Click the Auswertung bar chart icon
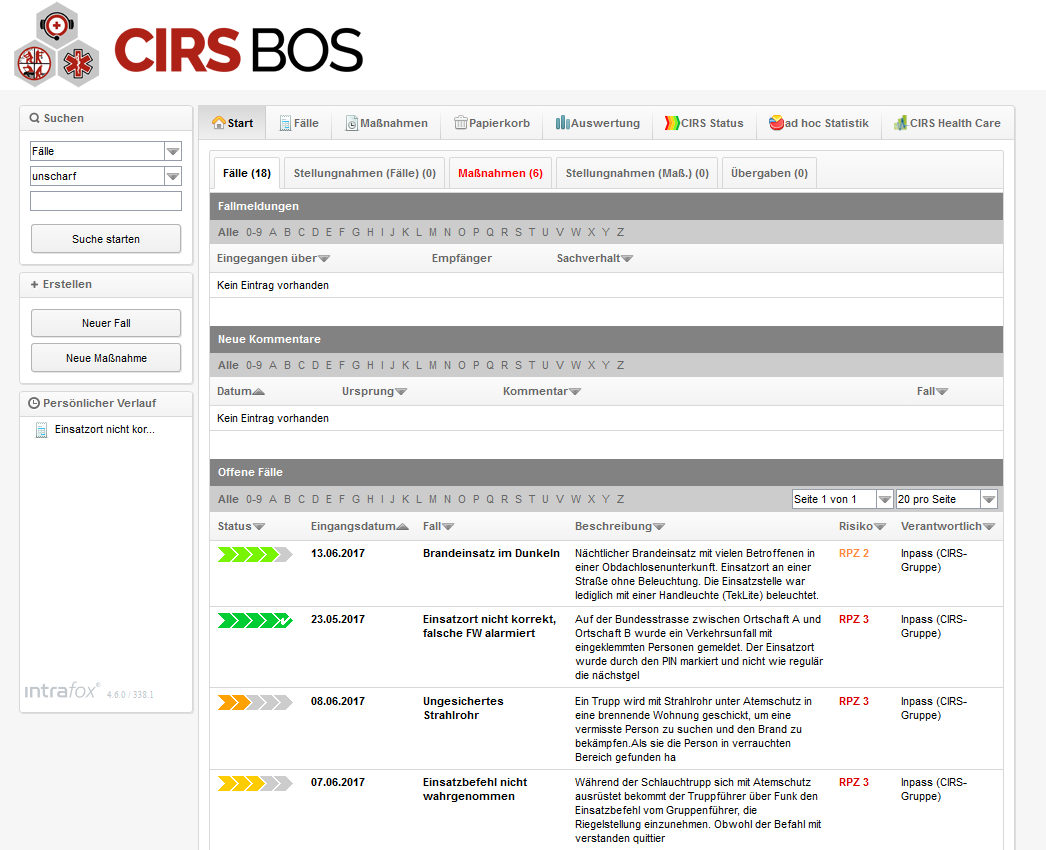Screen dimensions: 1046x850 coord(562,123)
